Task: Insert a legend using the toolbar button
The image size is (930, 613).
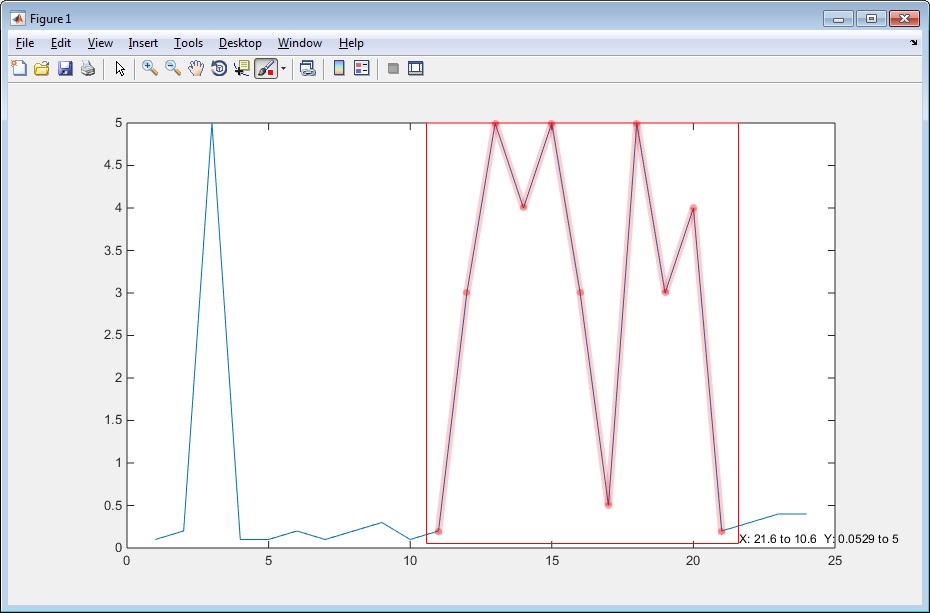Action: click(362, 69)
